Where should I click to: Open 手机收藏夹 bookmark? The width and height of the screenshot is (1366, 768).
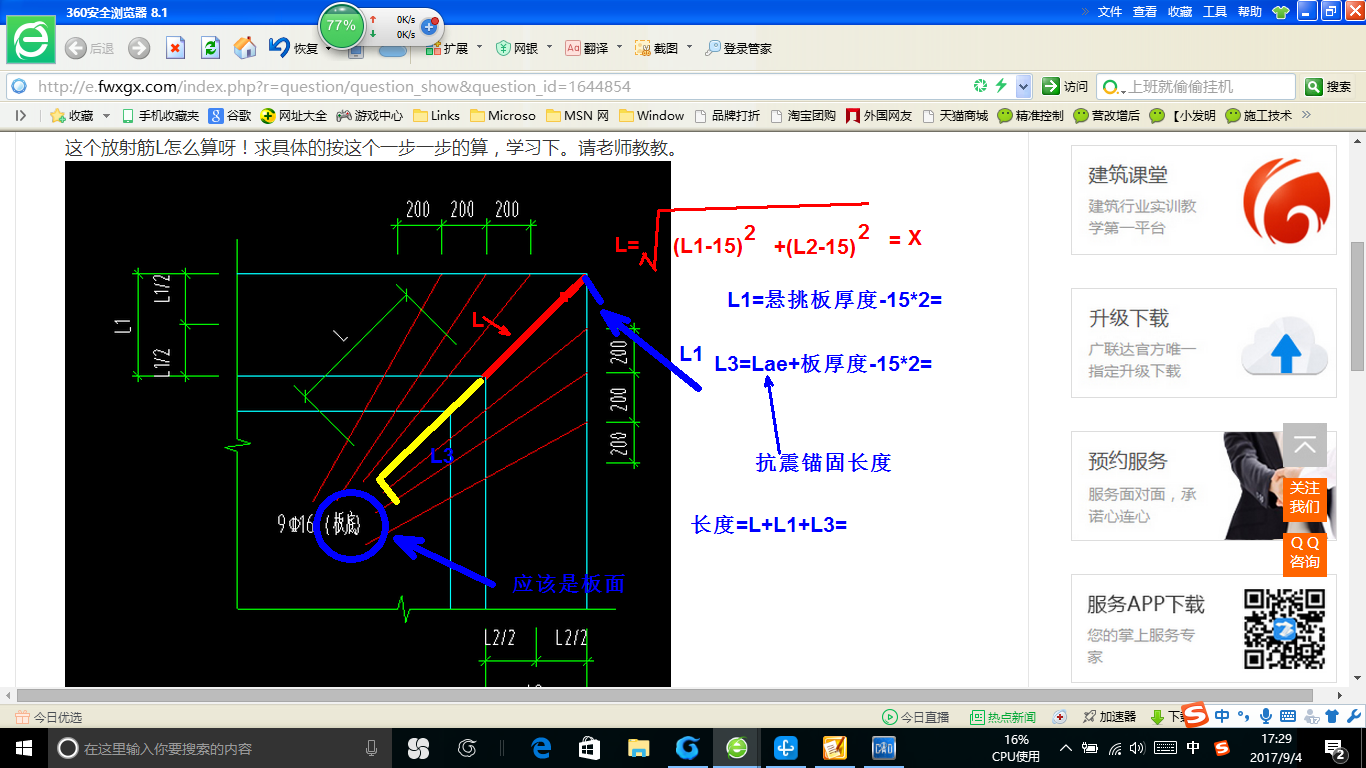click(160, 115)
